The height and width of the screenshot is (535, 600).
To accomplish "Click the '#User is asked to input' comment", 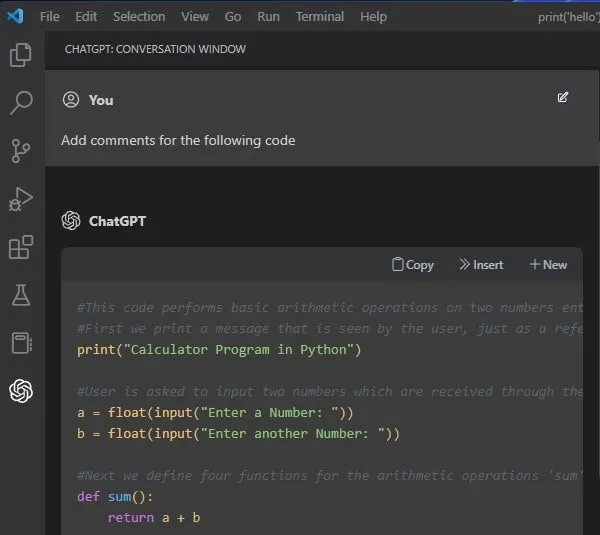I will [330, 392].
